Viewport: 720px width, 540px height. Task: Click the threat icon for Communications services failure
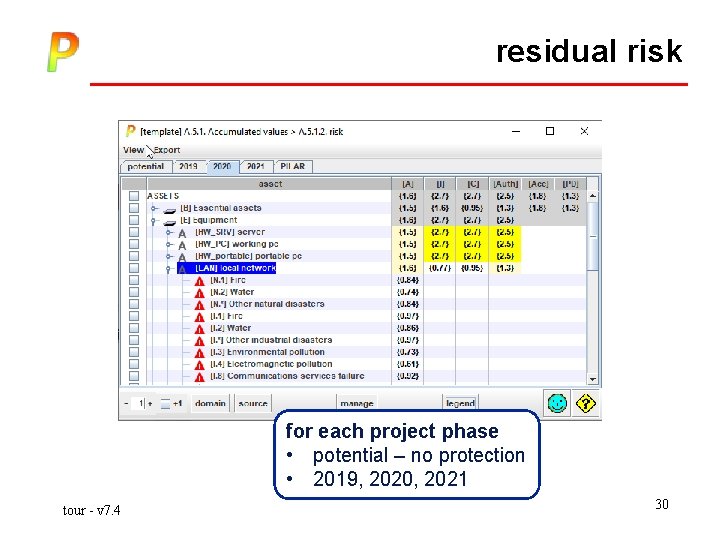(199, 376)
